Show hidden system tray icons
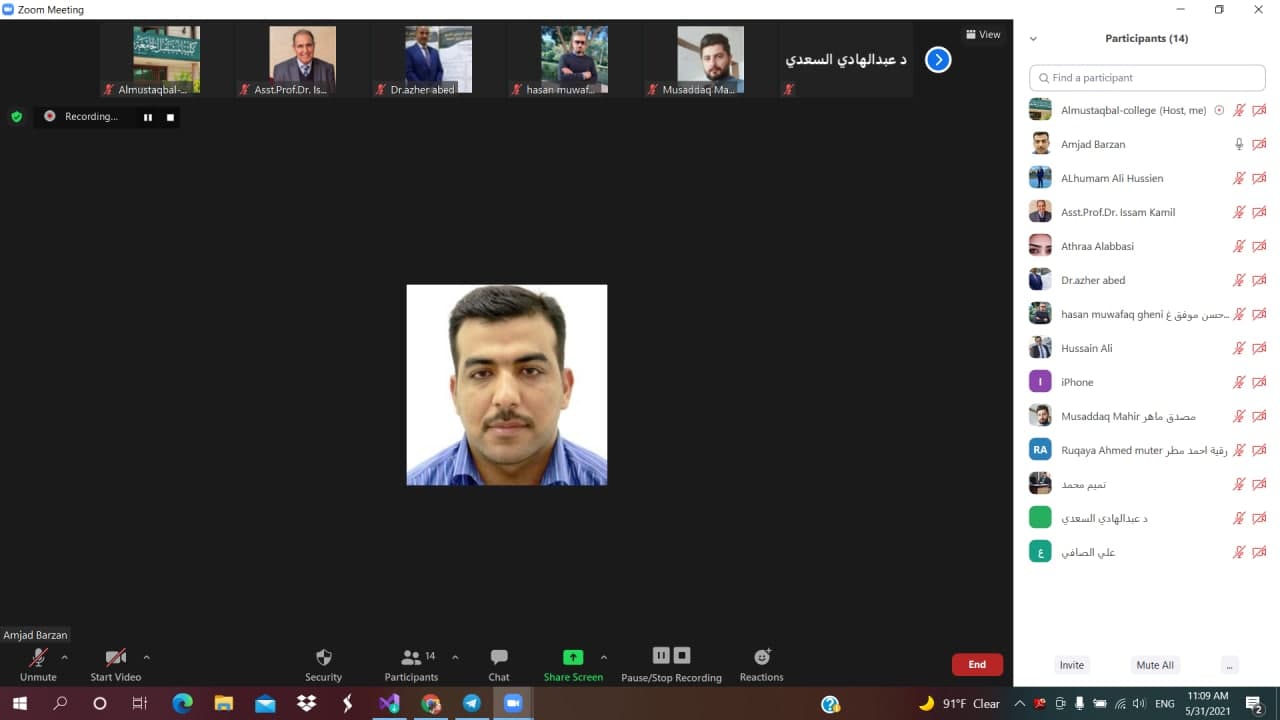Screen dimensions: 1280x720 pyautogui.click(x=1020, y=704)
